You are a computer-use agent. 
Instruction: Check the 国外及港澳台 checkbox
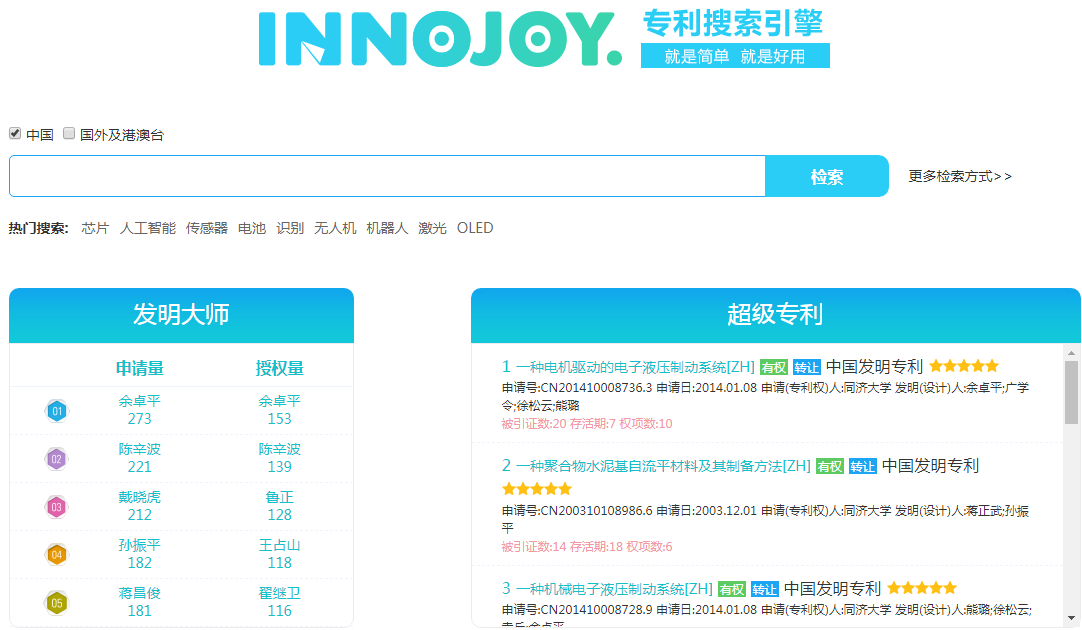pos(69,133)
